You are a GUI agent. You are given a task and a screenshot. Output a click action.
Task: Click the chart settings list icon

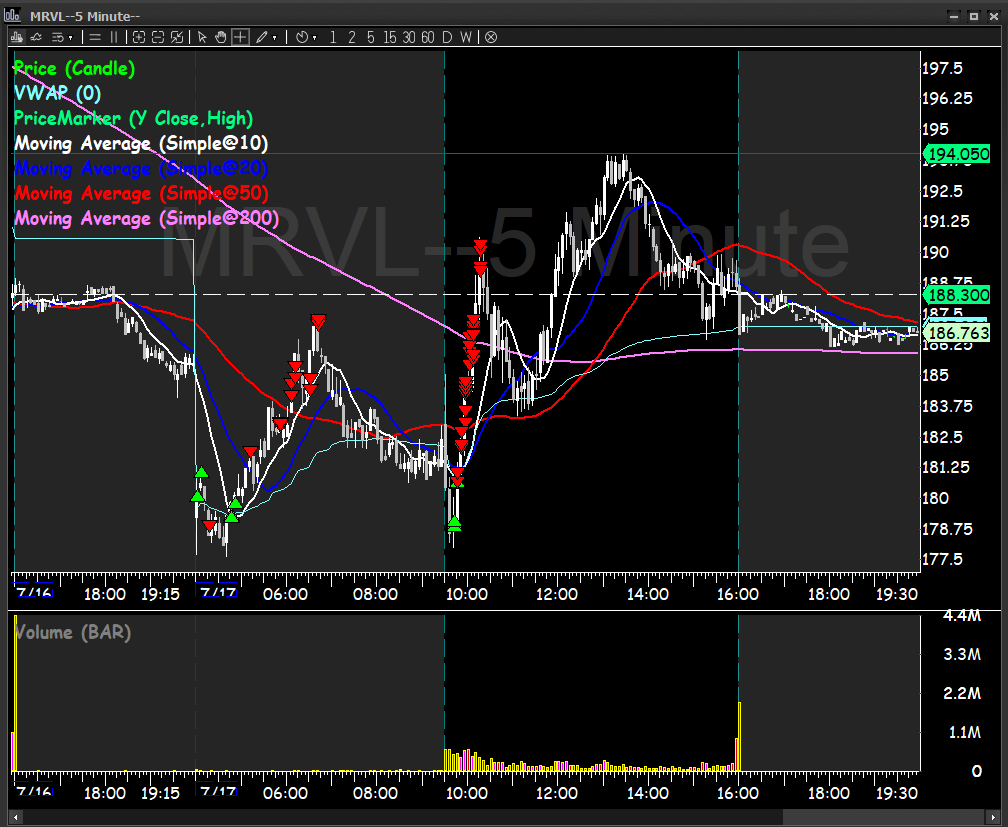57,37
